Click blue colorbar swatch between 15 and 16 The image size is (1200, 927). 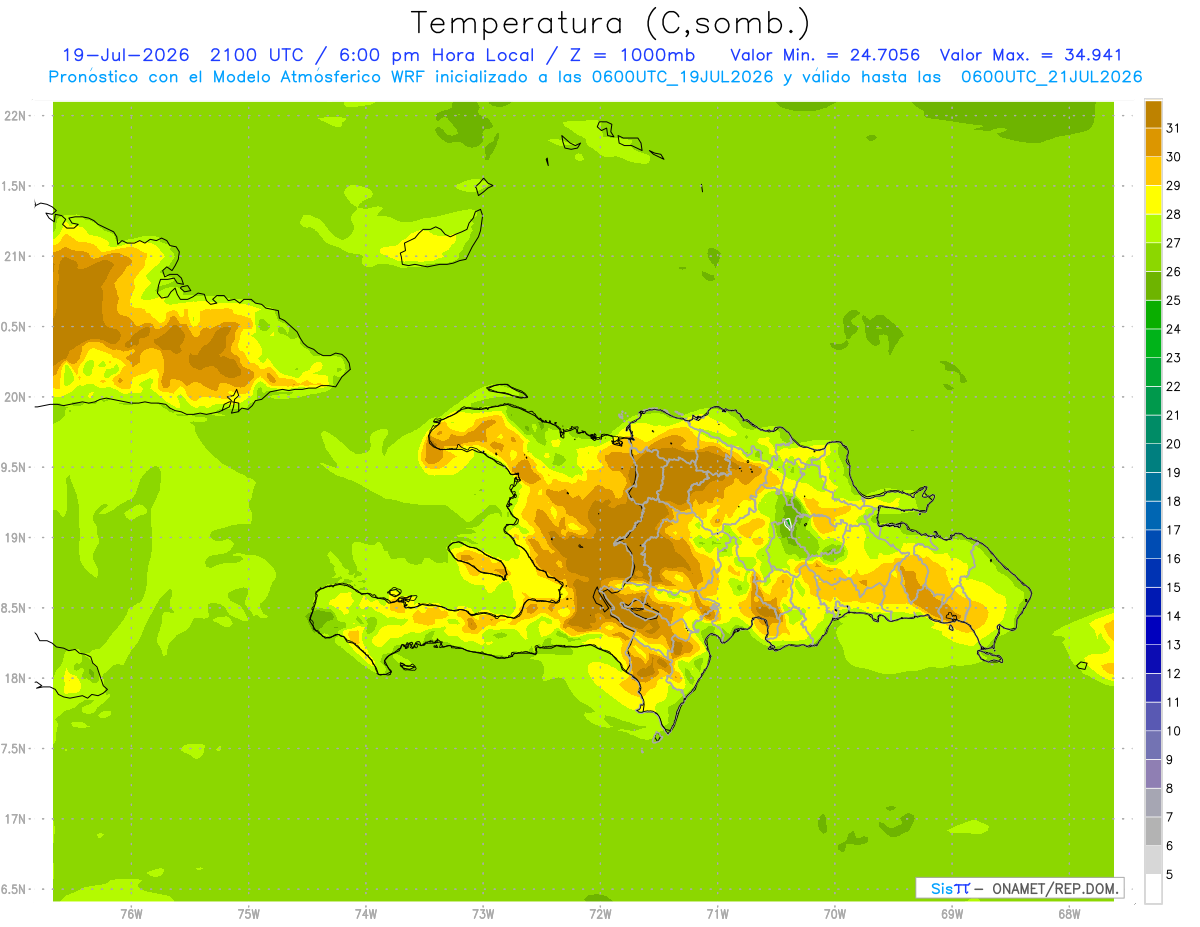tap(1153, 573)
